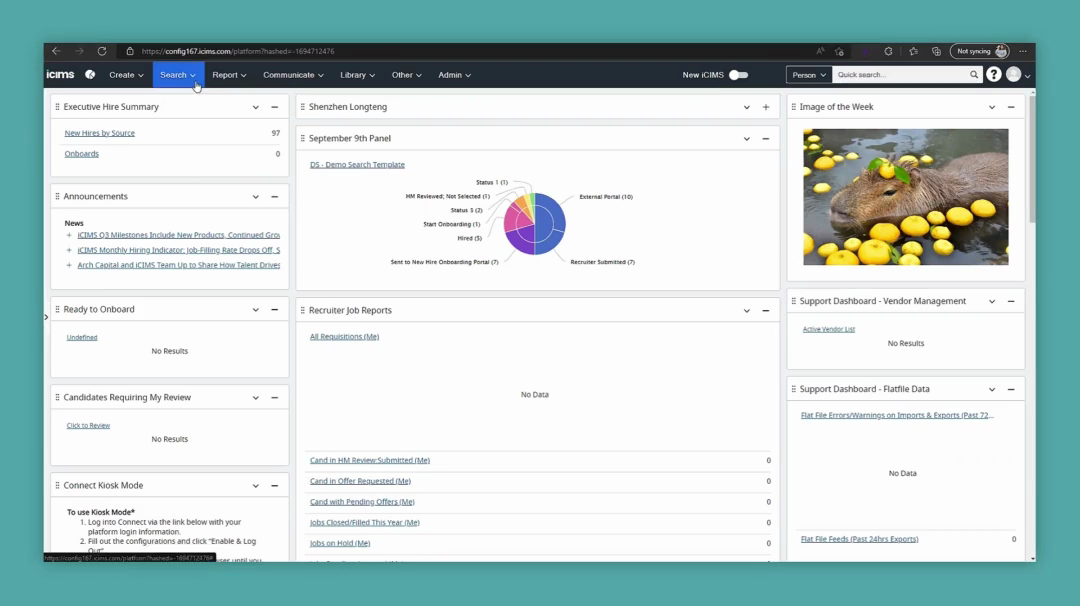Open the Create menu
This screenshot has width=1080, height=606.
click(126, 74)
